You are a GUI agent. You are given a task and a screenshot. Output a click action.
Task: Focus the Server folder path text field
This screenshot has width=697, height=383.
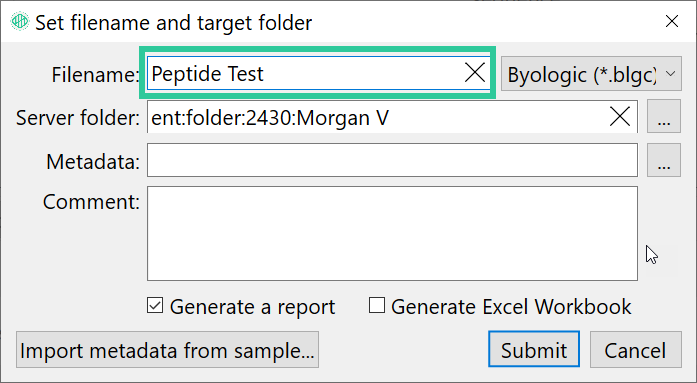pyautogui.click(x=378, y=117)
